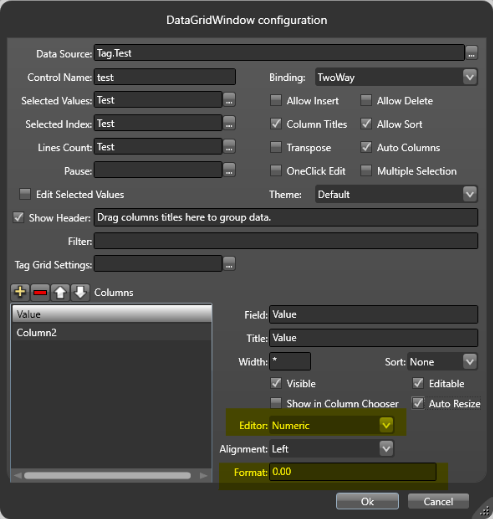493x519 pixels.
Task: Browse for Selected Values tag
Action: click(x=229, y=100)
